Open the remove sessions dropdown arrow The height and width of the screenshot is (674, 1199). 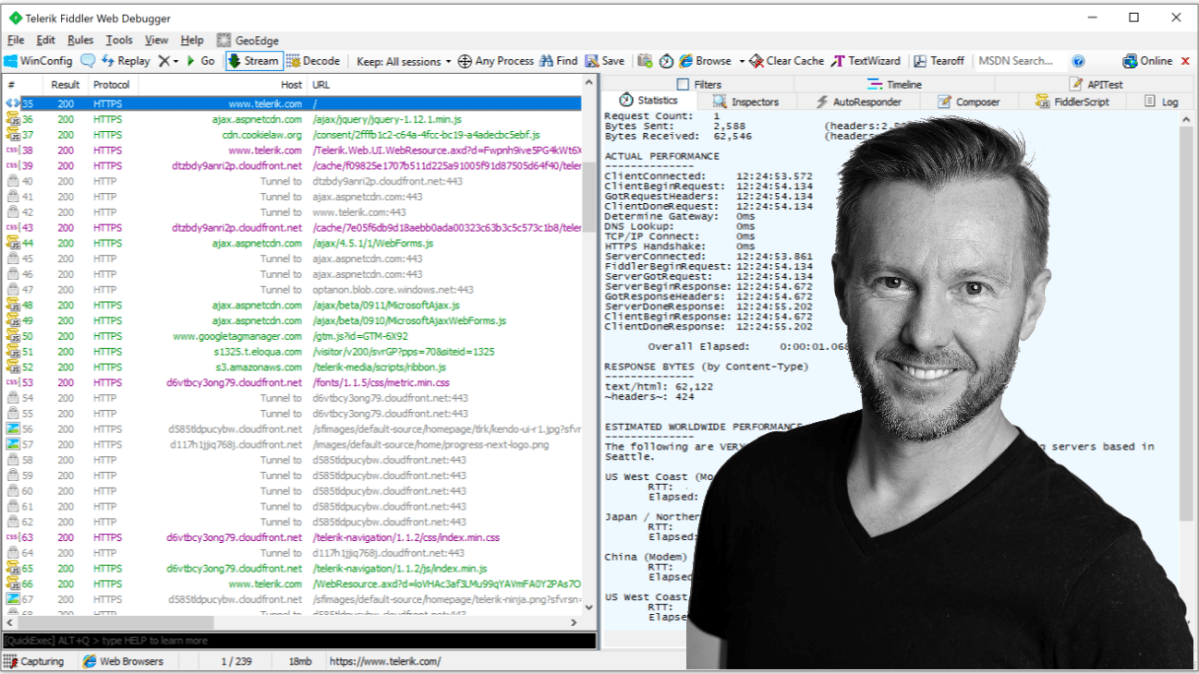[x=174, y=60]
